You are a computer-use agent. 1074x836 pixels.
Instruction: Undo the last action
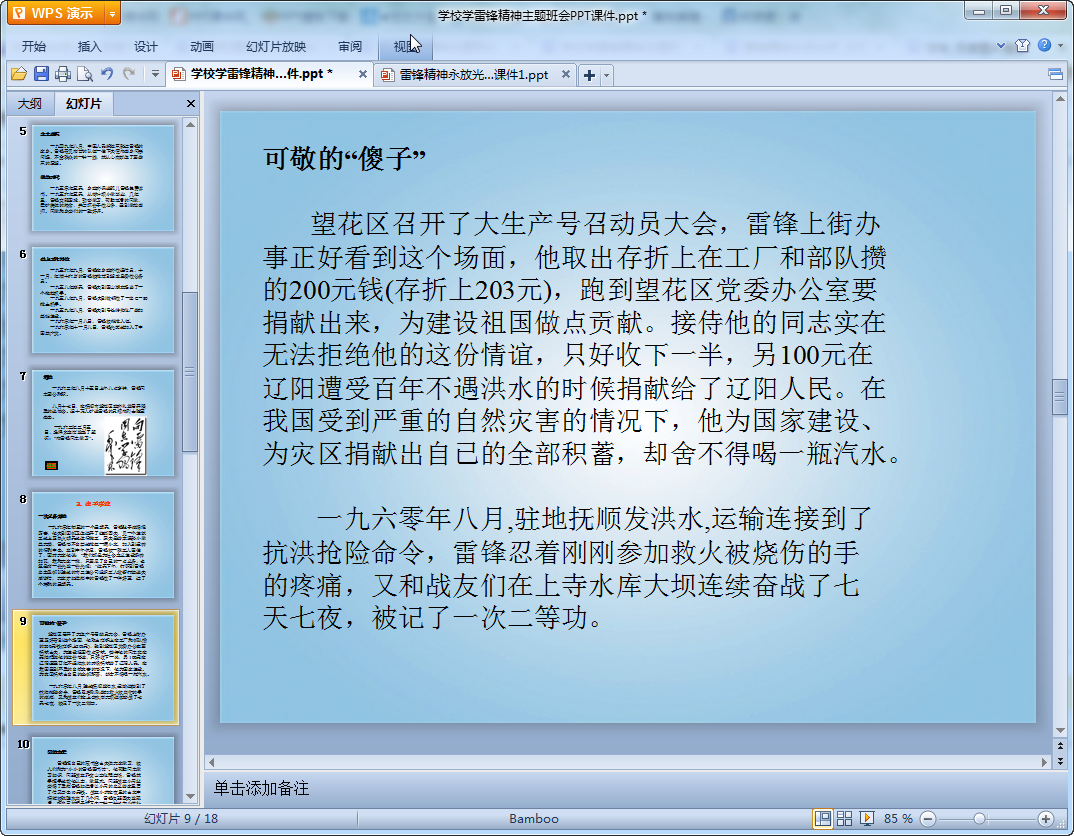click(107, 74)
